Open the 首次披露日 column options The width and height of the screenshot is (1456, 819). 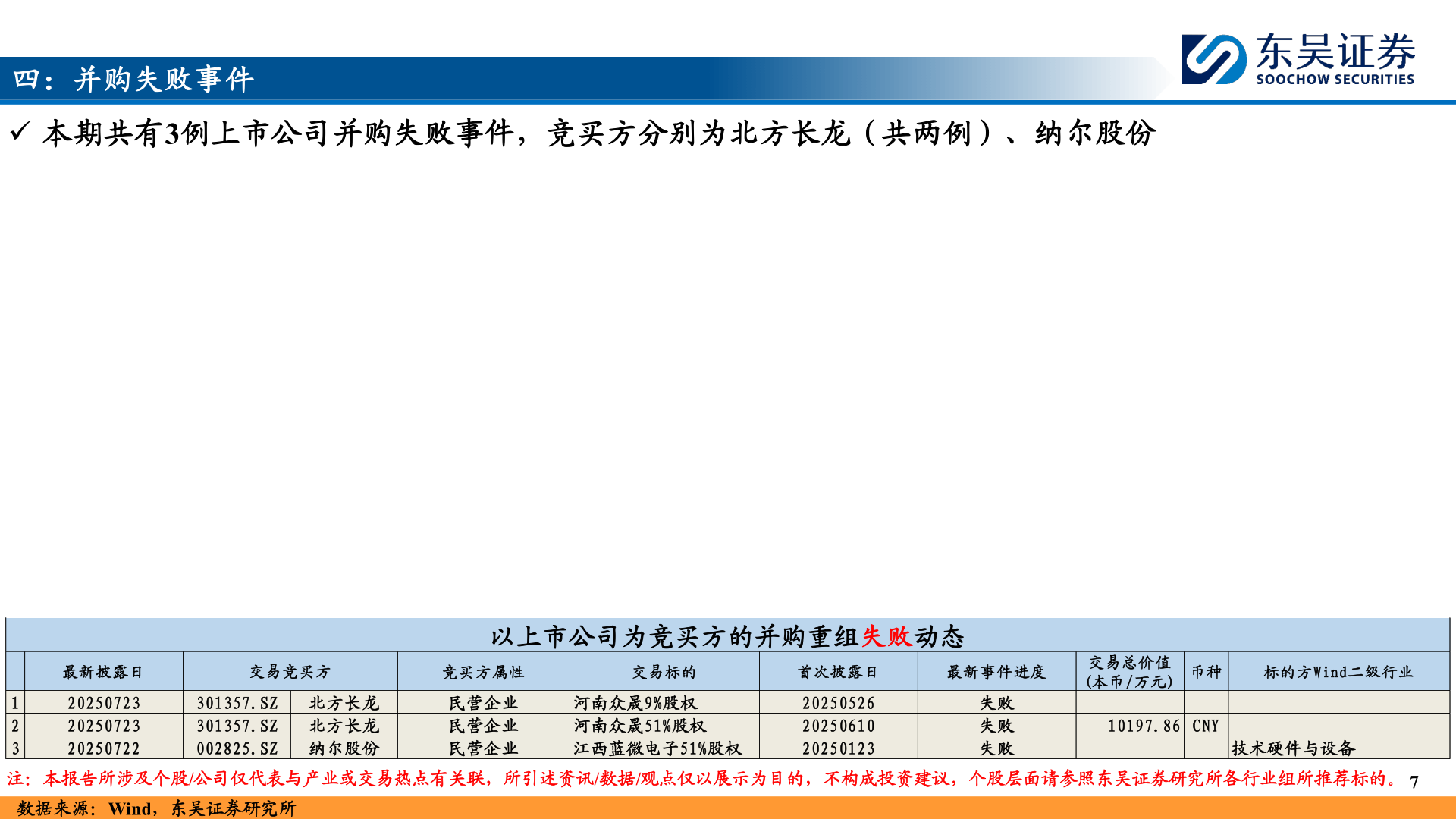tap(839, 670)
